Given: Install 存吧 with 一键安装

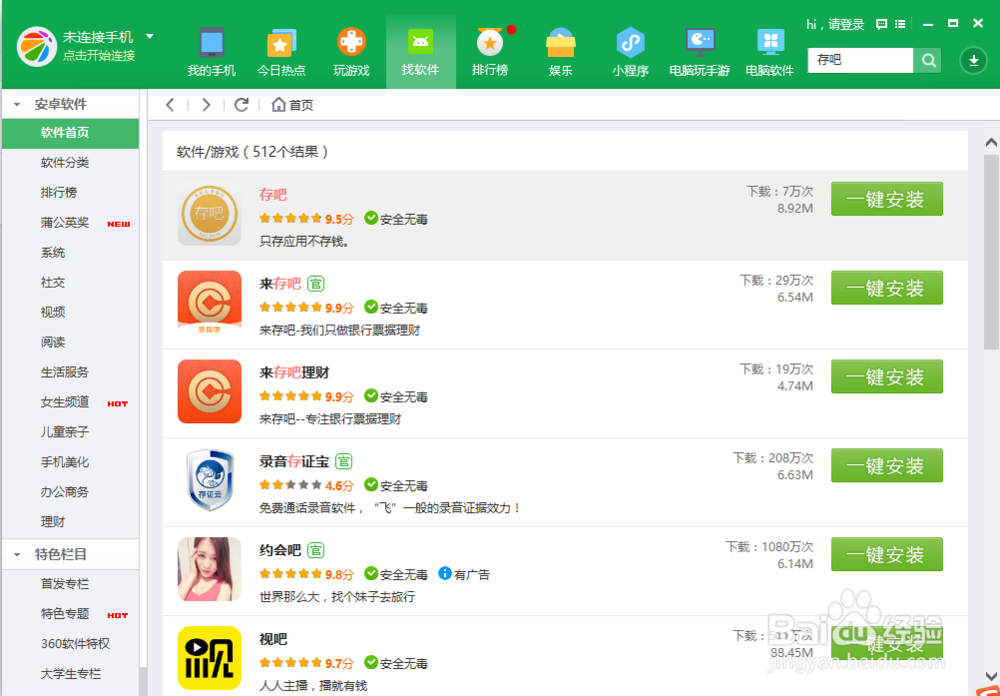Looking at the screenshot, I should (x=886, y=199).
